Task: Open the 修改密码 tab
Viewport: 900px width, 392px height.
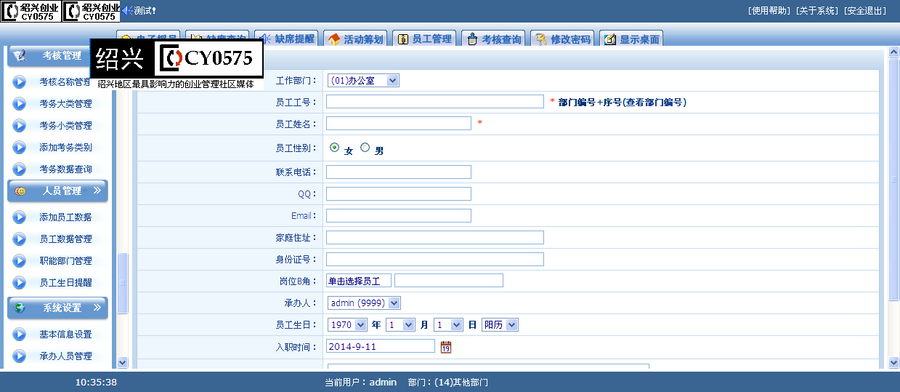Action: [562, 39]
